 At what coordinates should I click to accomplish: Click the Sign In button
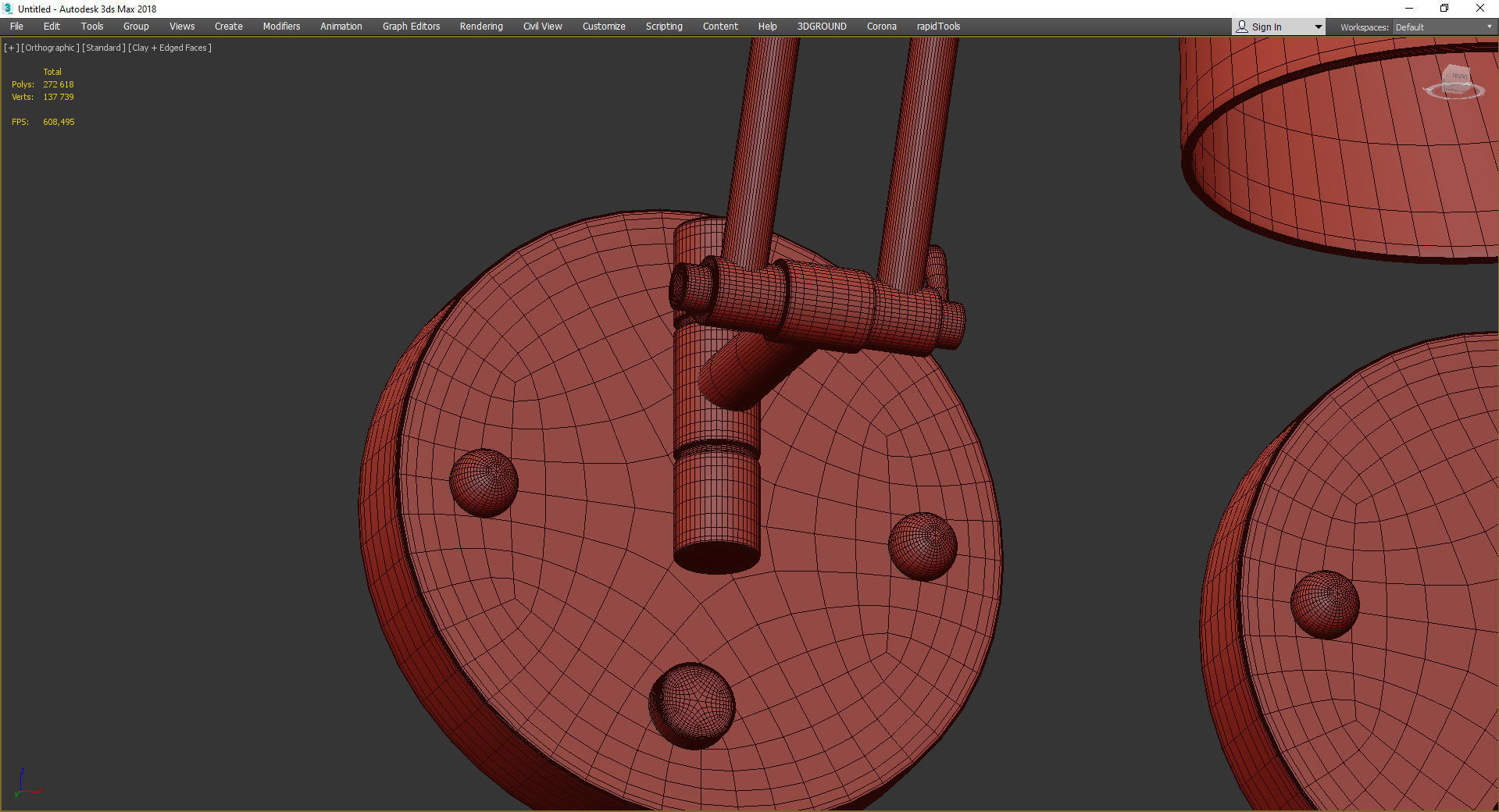pos(1266,27)
